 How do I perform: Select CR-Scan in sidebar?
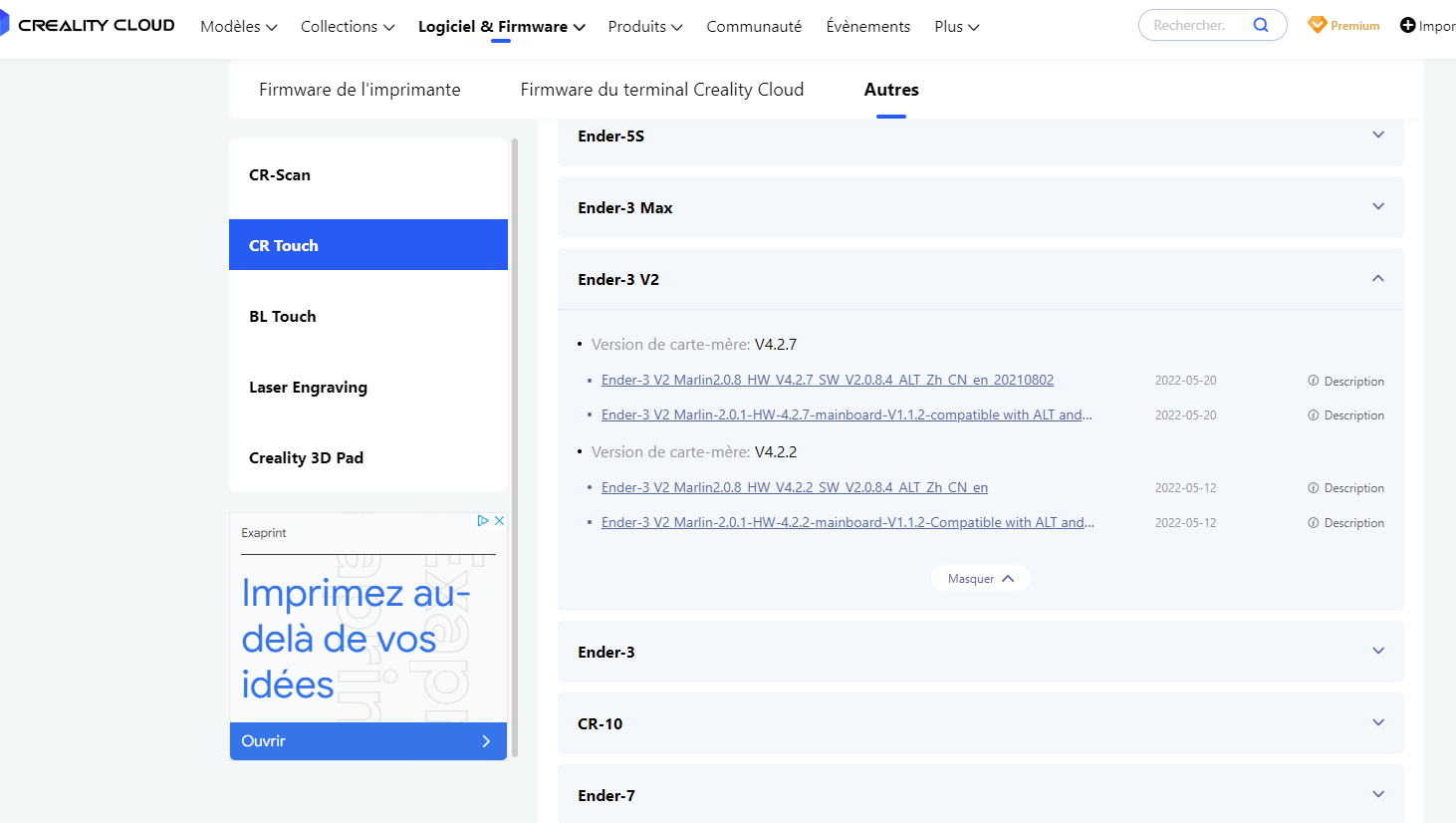point(368,175)
